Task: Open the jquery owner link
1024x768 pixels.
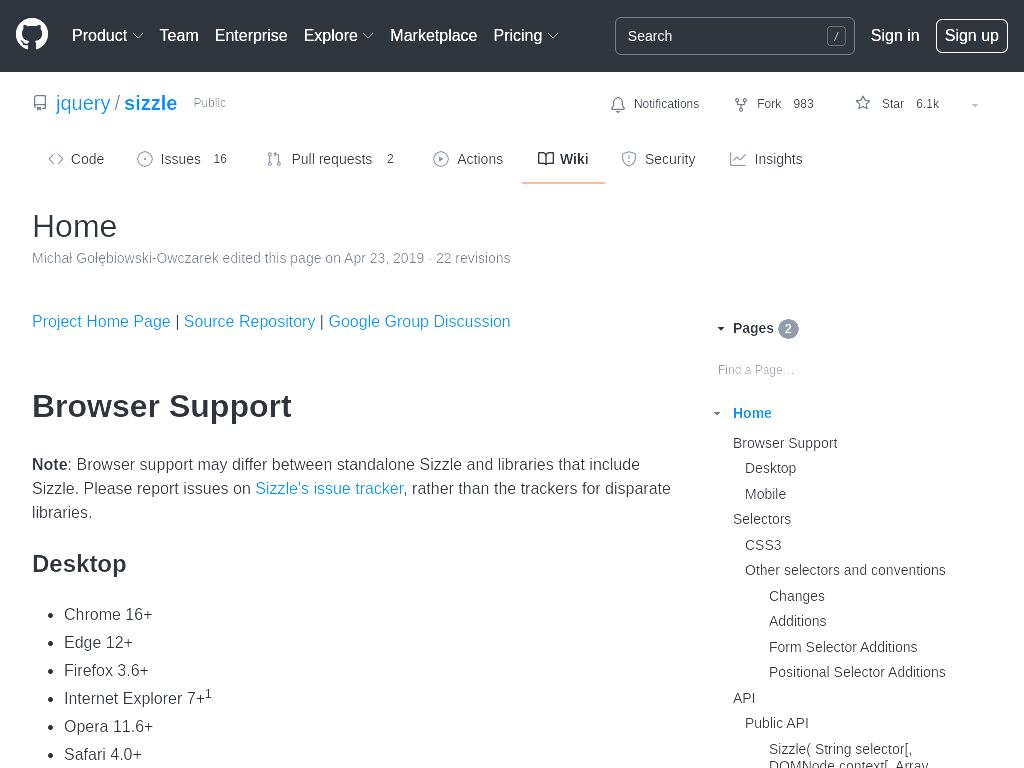Action: 83,103
